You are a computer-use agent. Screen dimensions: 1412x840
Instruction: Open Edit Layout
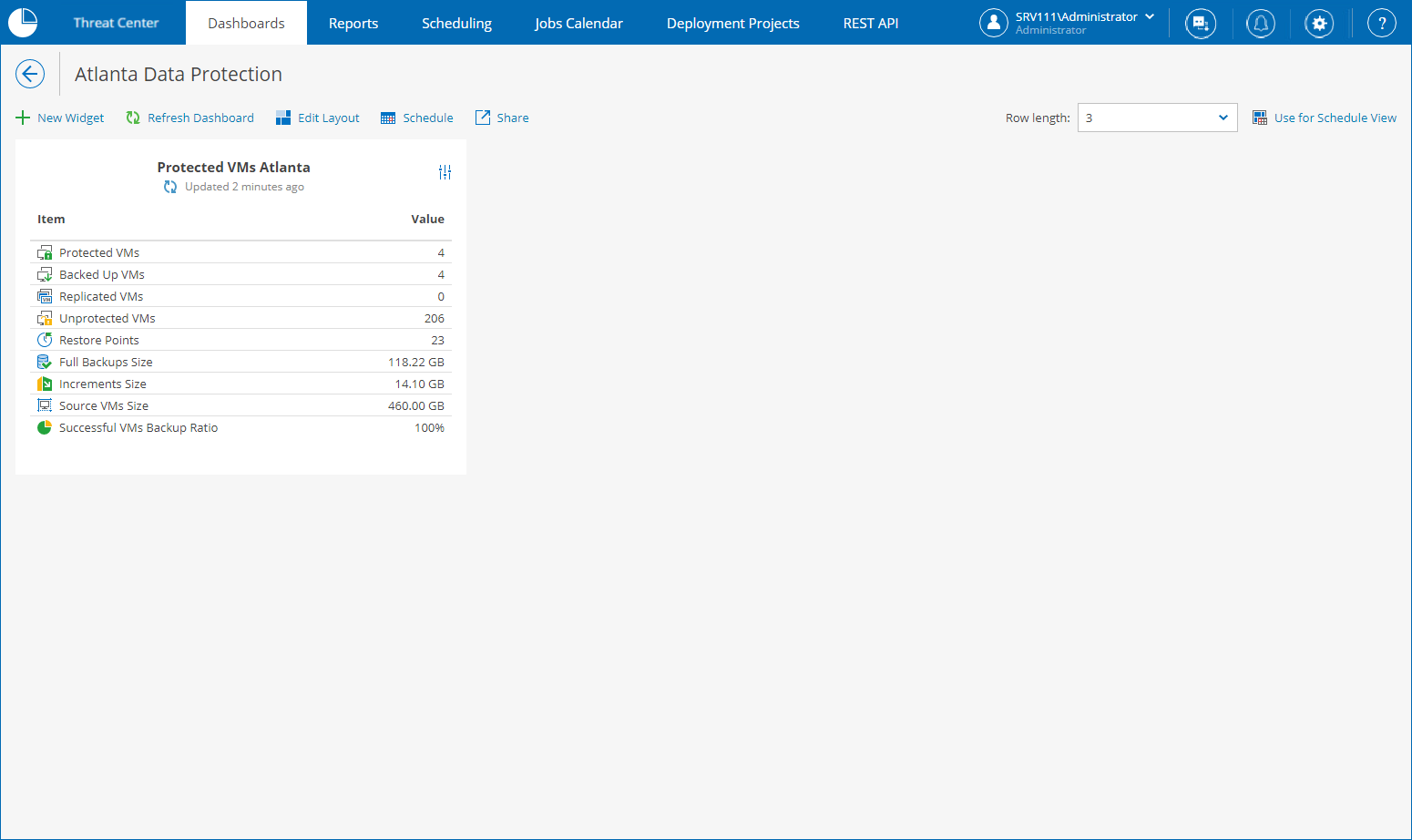pos(318,118)
